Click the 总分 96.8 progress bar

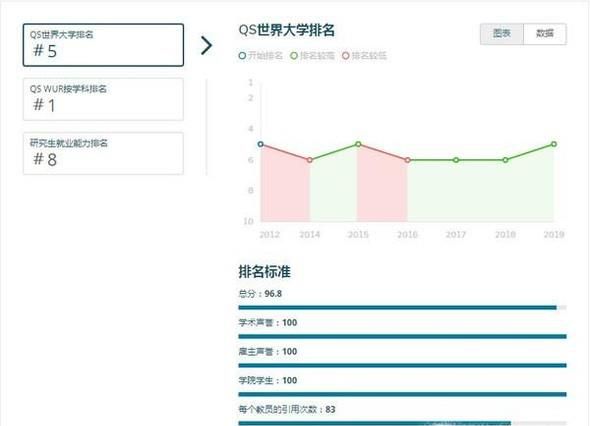click(403, 307)
